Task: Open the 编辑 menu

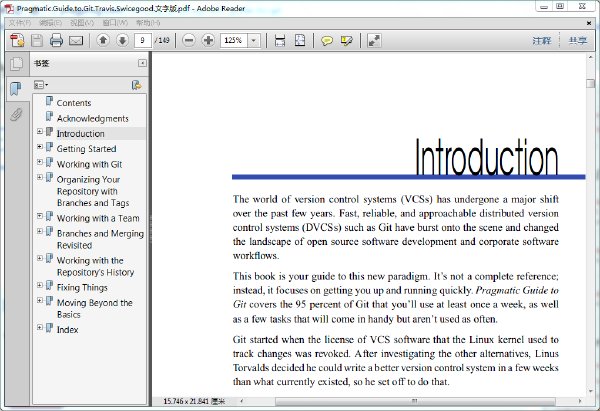Action: coord(50,23)
